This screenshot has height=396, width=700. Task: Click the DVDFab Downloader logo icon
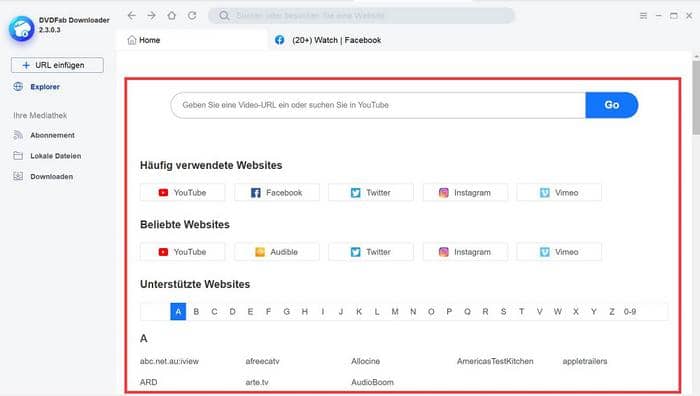(21, 29)
